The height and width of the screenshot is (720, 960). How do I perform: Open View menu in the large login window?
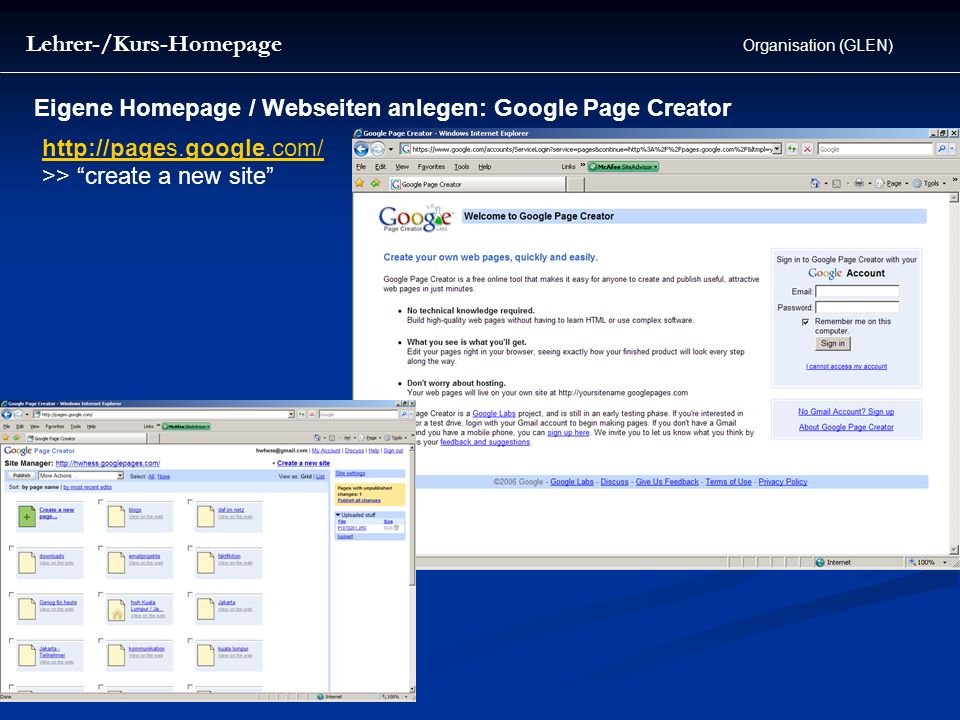pyautogui.click(x=402, y=167)
